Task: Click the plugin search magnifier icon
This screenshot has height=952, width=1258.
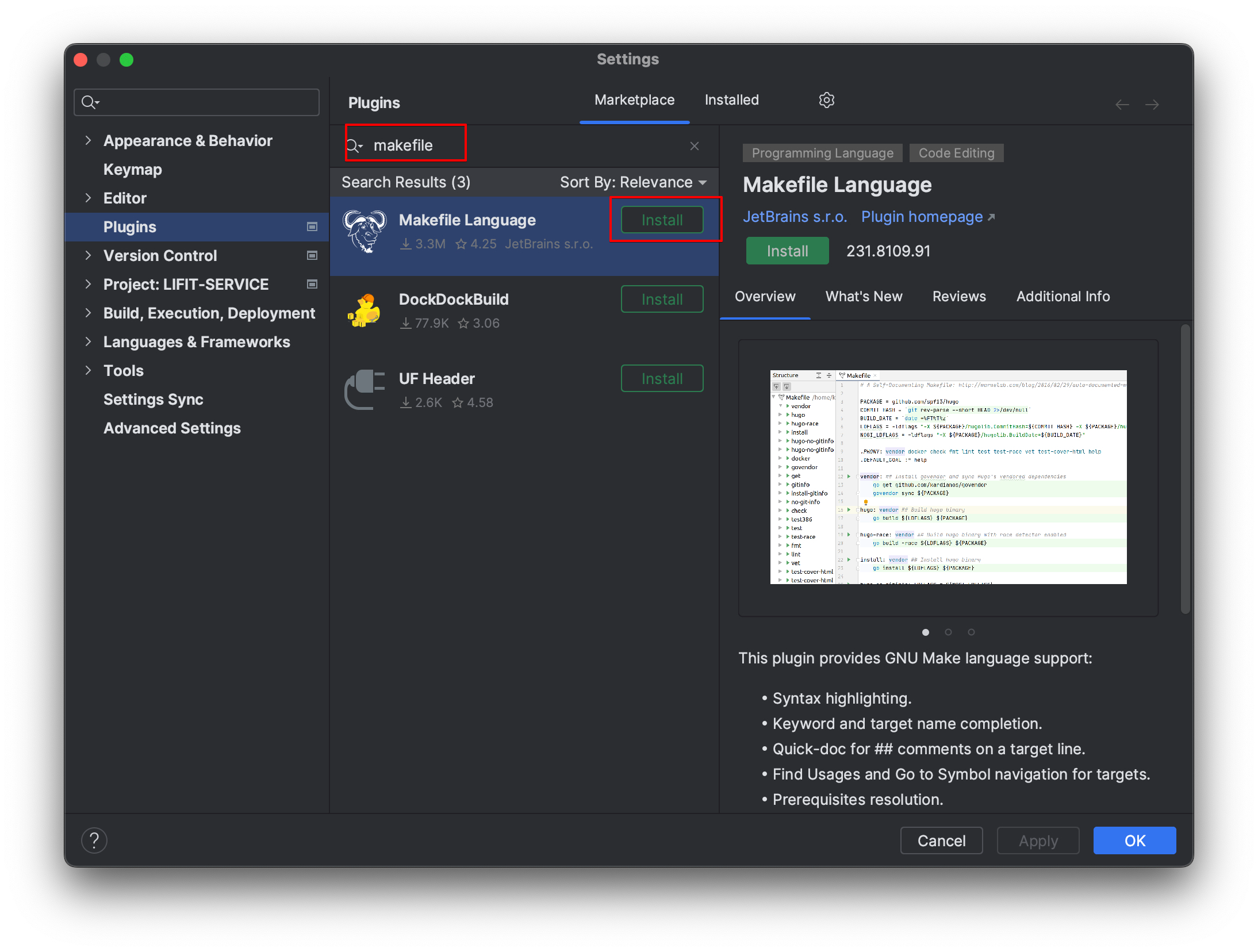Action: (355, 146)
